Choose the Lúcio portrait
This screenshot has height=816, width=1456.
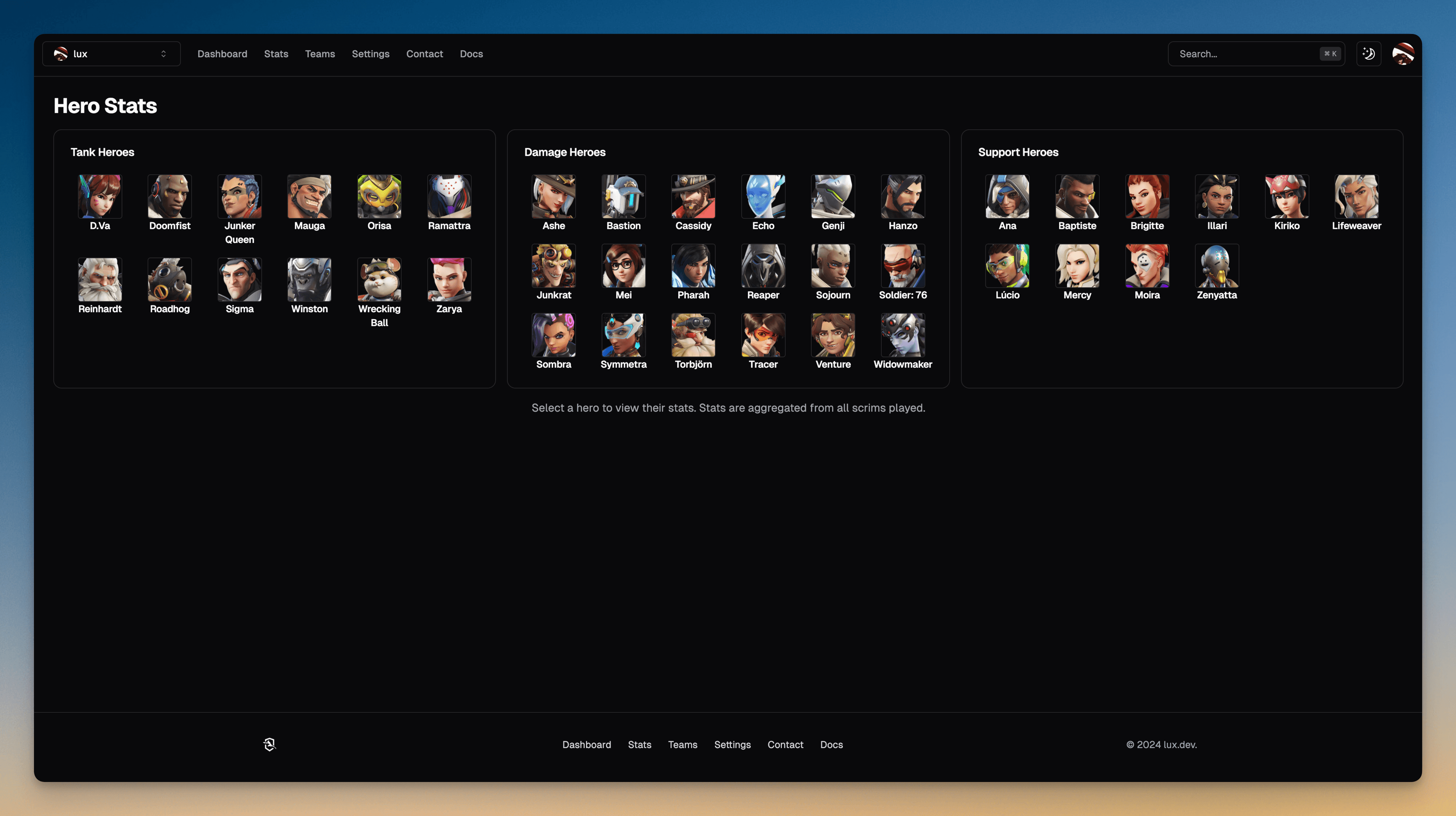tap(1007, 266)
